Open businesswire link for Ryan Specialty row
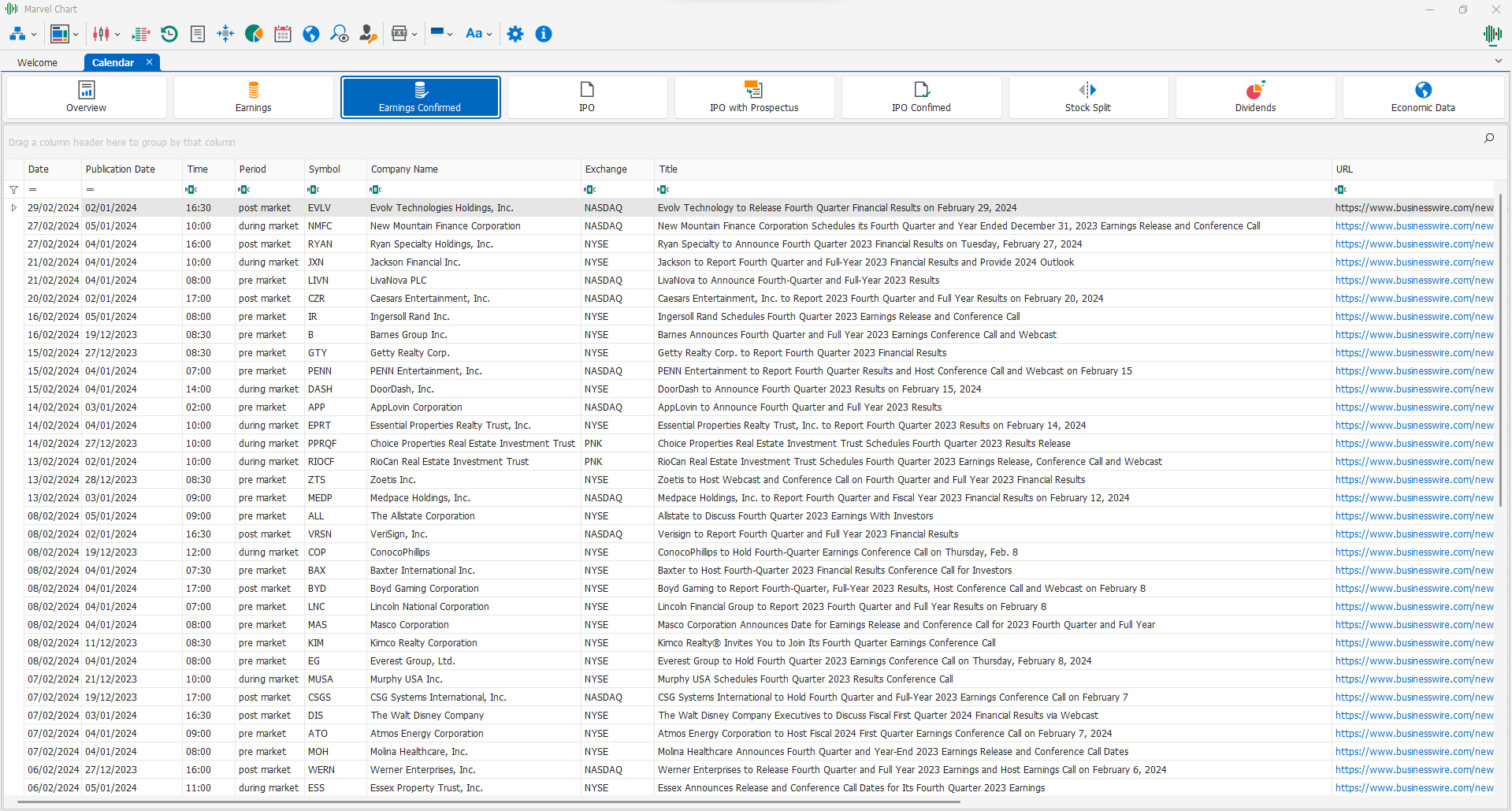This screenshot has width=1512, height=811. (x=1414, y=244)
